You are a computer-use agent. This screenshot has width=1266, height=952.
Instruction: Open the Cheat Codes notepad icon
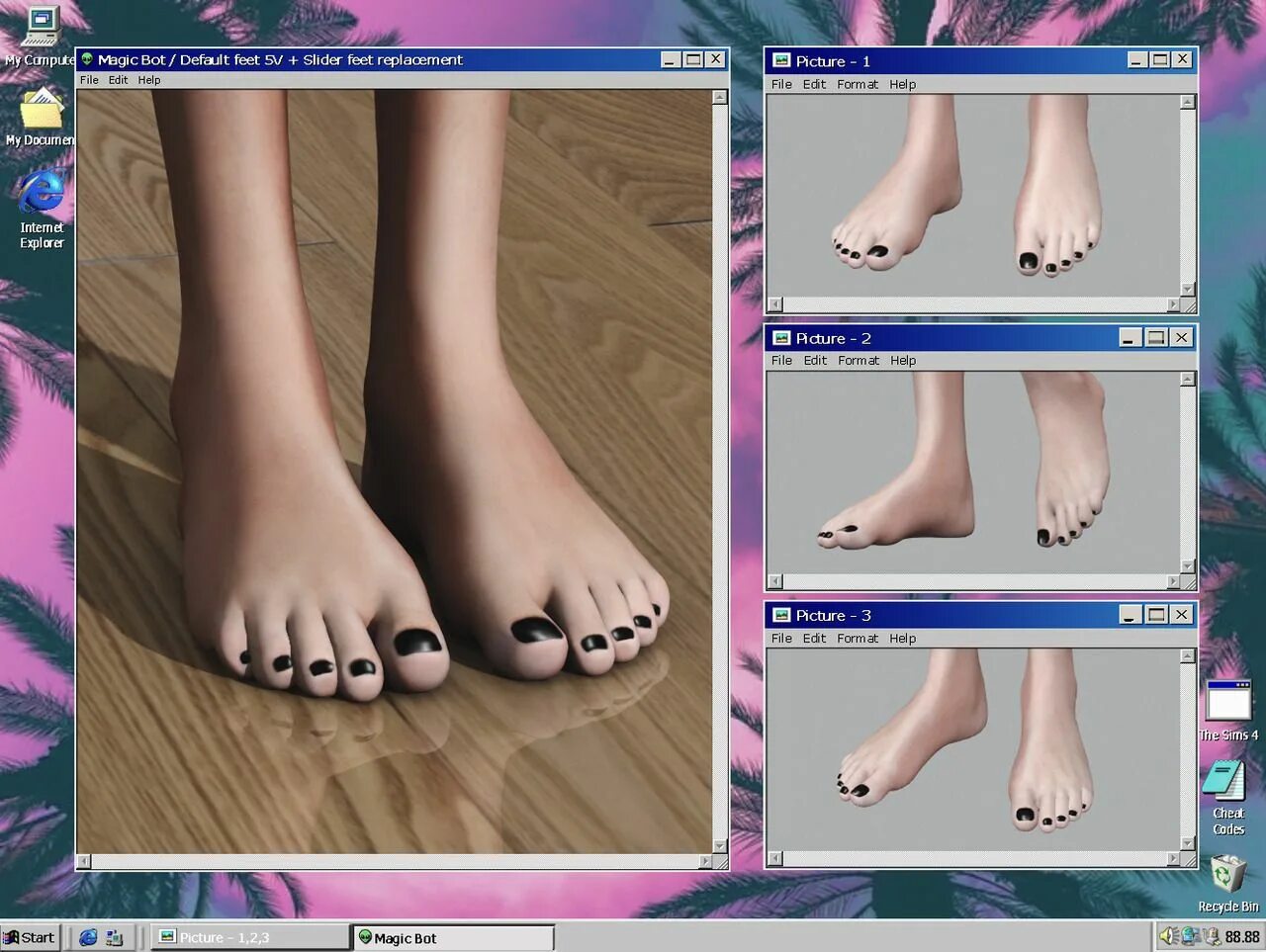(x=1224, y=781)
